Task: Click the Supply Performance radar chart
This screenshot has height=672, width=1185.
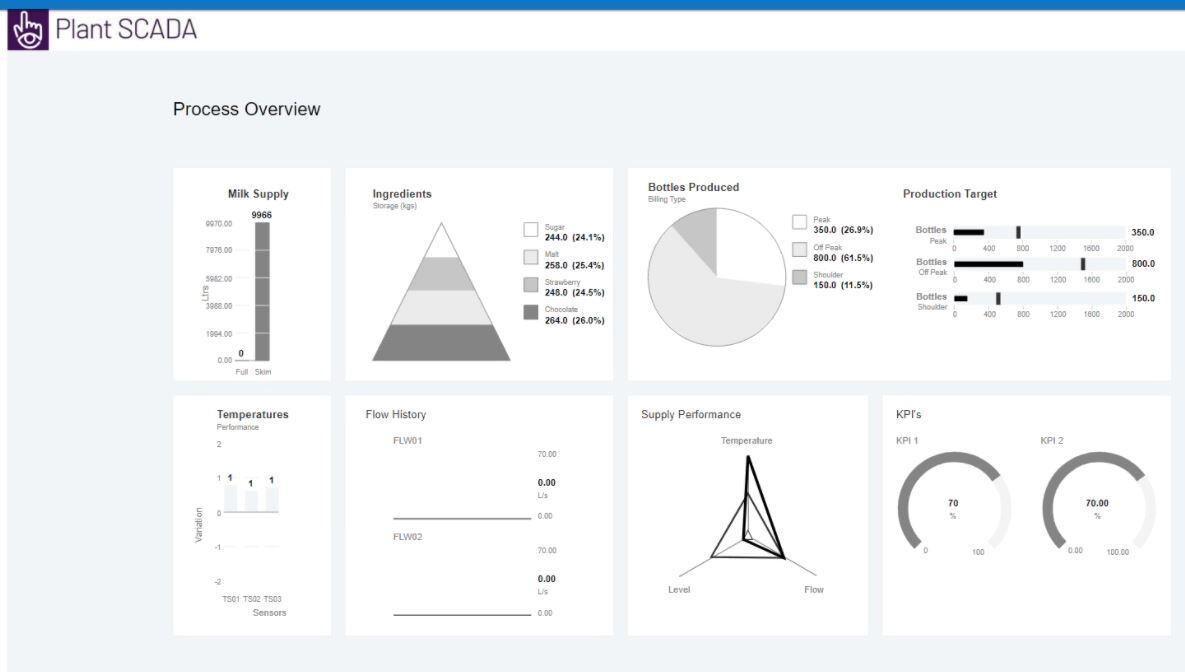Action: [748, 520]
